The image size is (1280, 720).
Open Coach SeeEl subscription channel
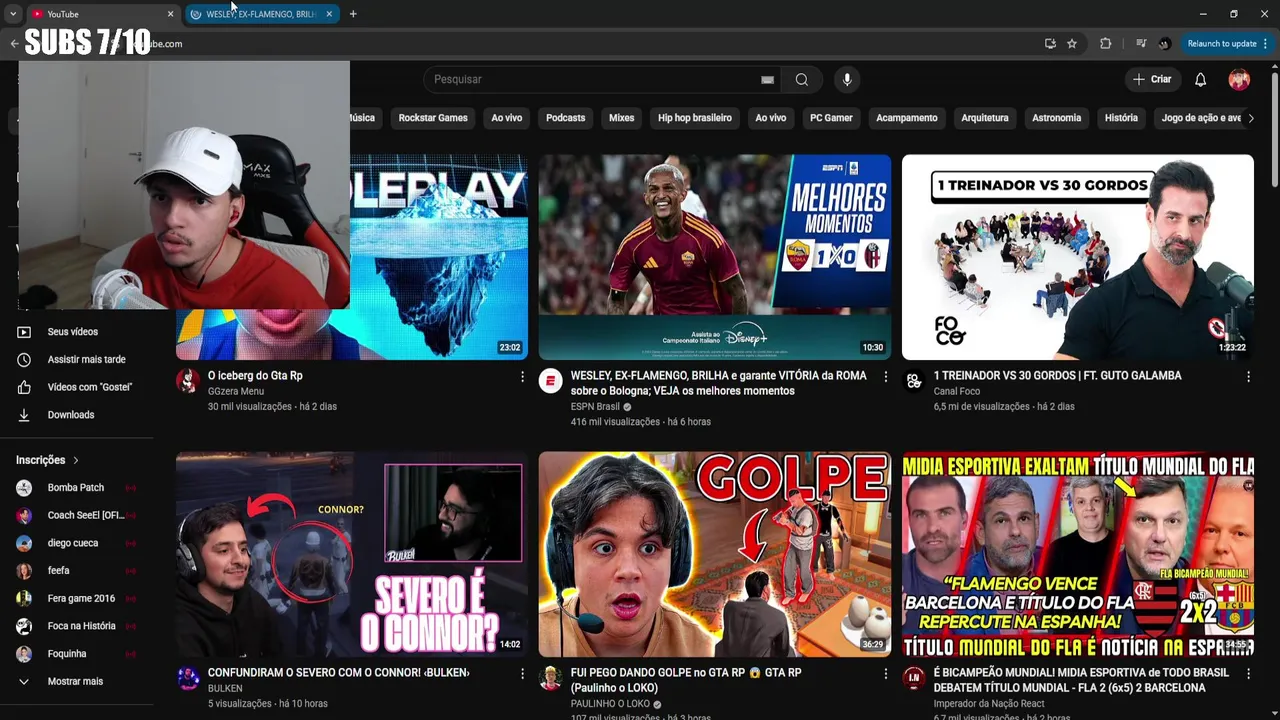tap(76, 516)
